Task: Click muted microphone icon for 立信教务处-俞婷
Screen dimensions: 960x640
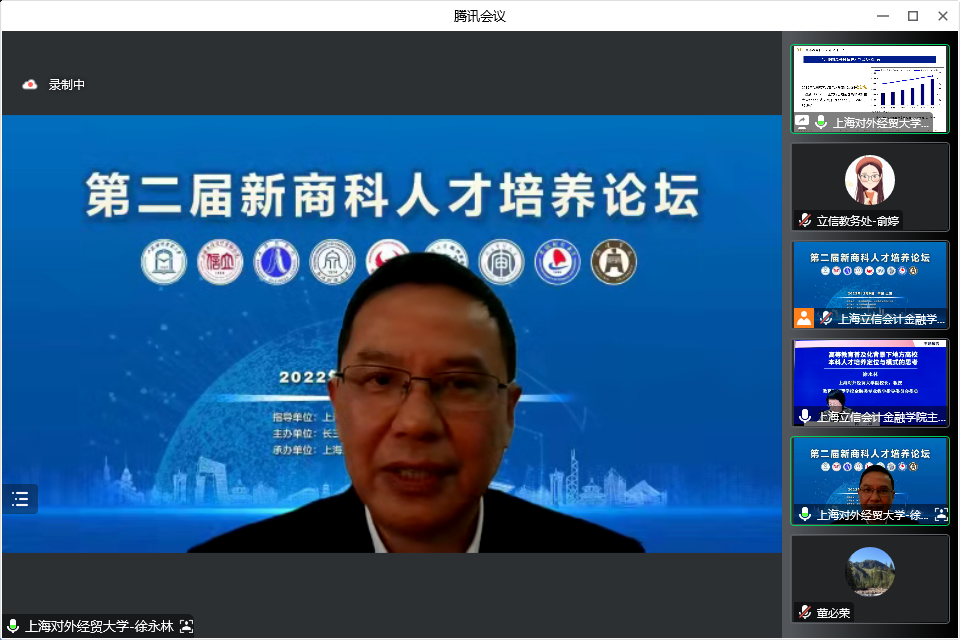Action: 804,220
